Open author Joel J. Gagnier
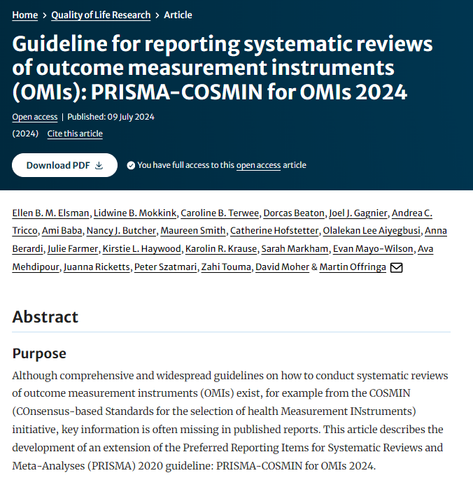 [x=358, y=213]
